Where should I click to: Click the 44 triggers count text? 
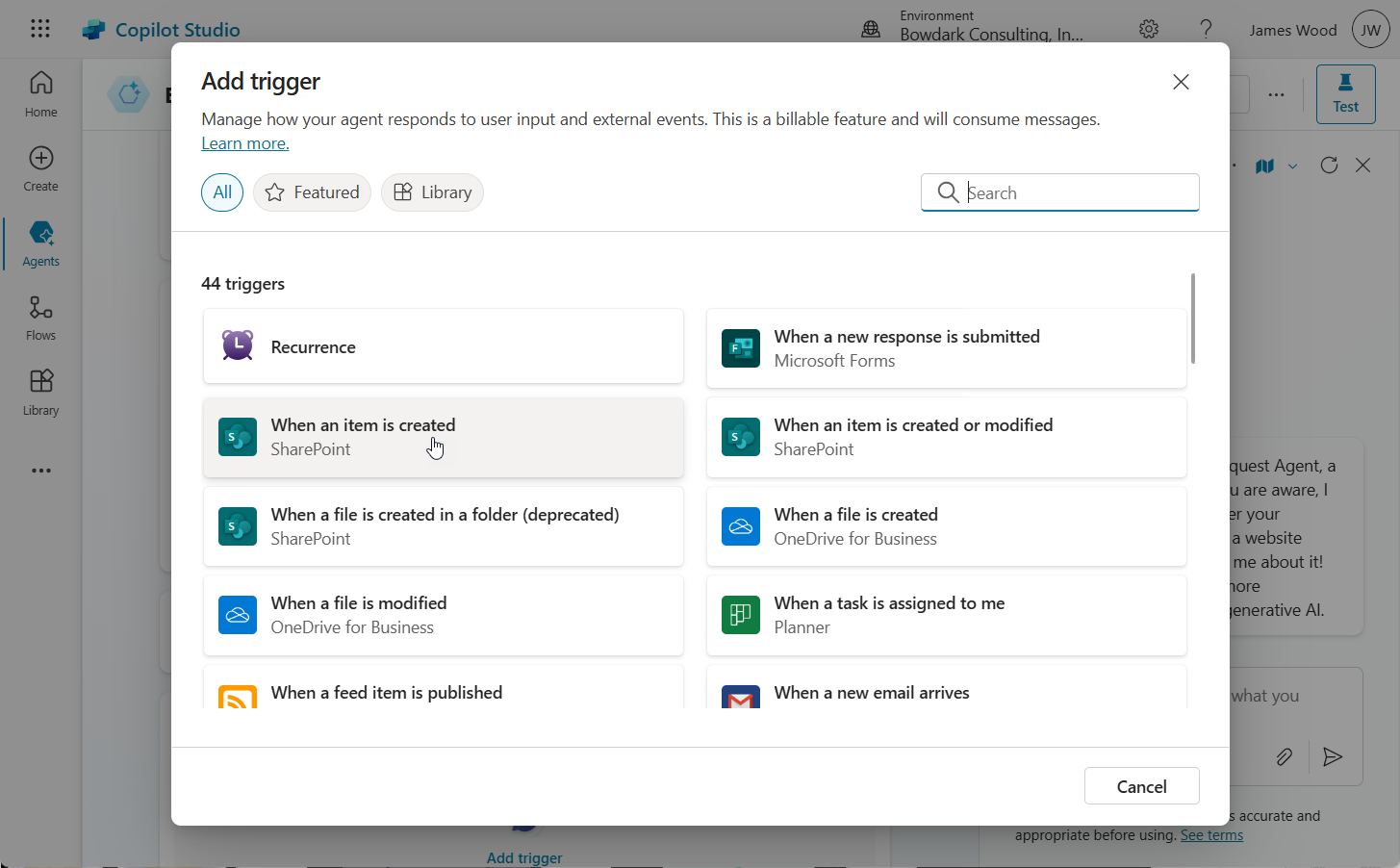click(x=242, y=284)
